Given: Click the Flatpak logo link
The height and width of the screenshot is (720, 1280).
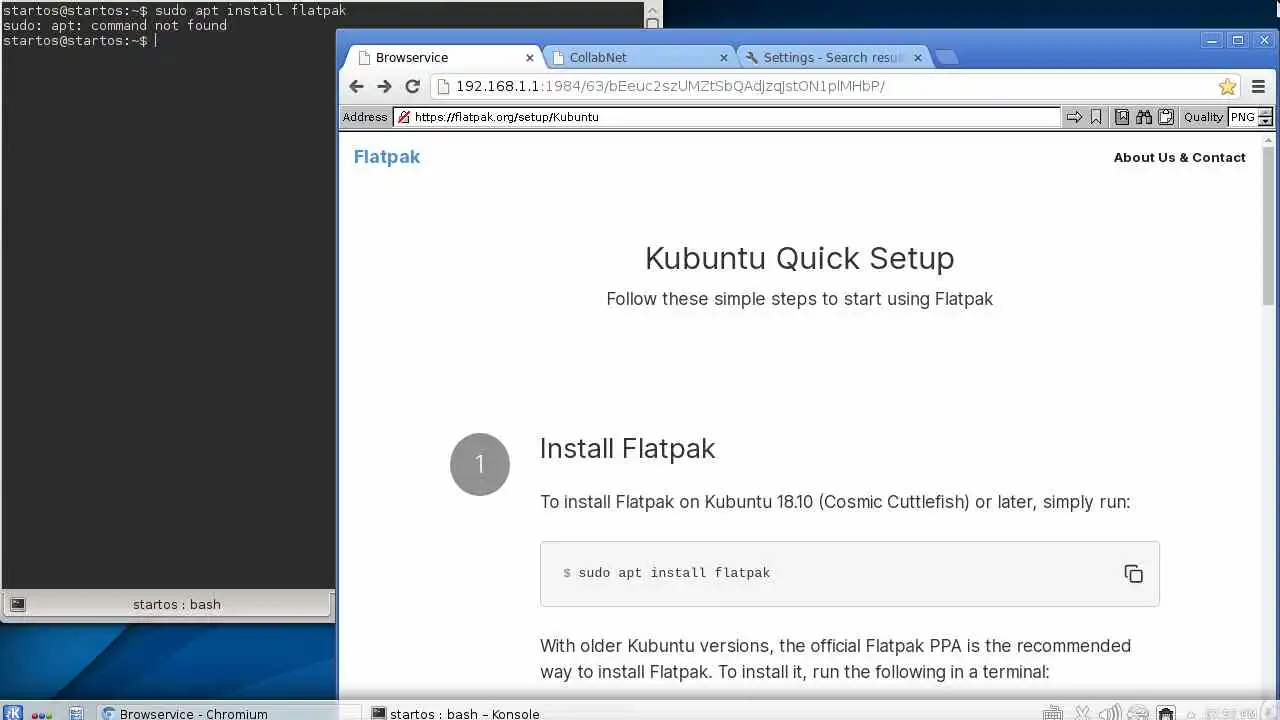Looking at the screenshot, I should tap(386, 157).
